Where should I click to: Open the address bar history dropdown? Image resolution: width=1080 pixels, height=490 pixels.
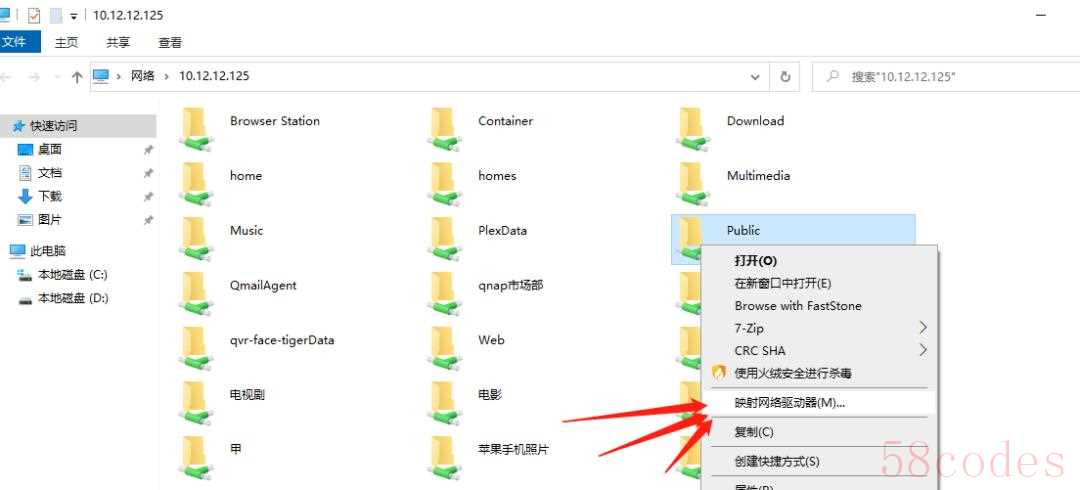click(x=756, y=76)
